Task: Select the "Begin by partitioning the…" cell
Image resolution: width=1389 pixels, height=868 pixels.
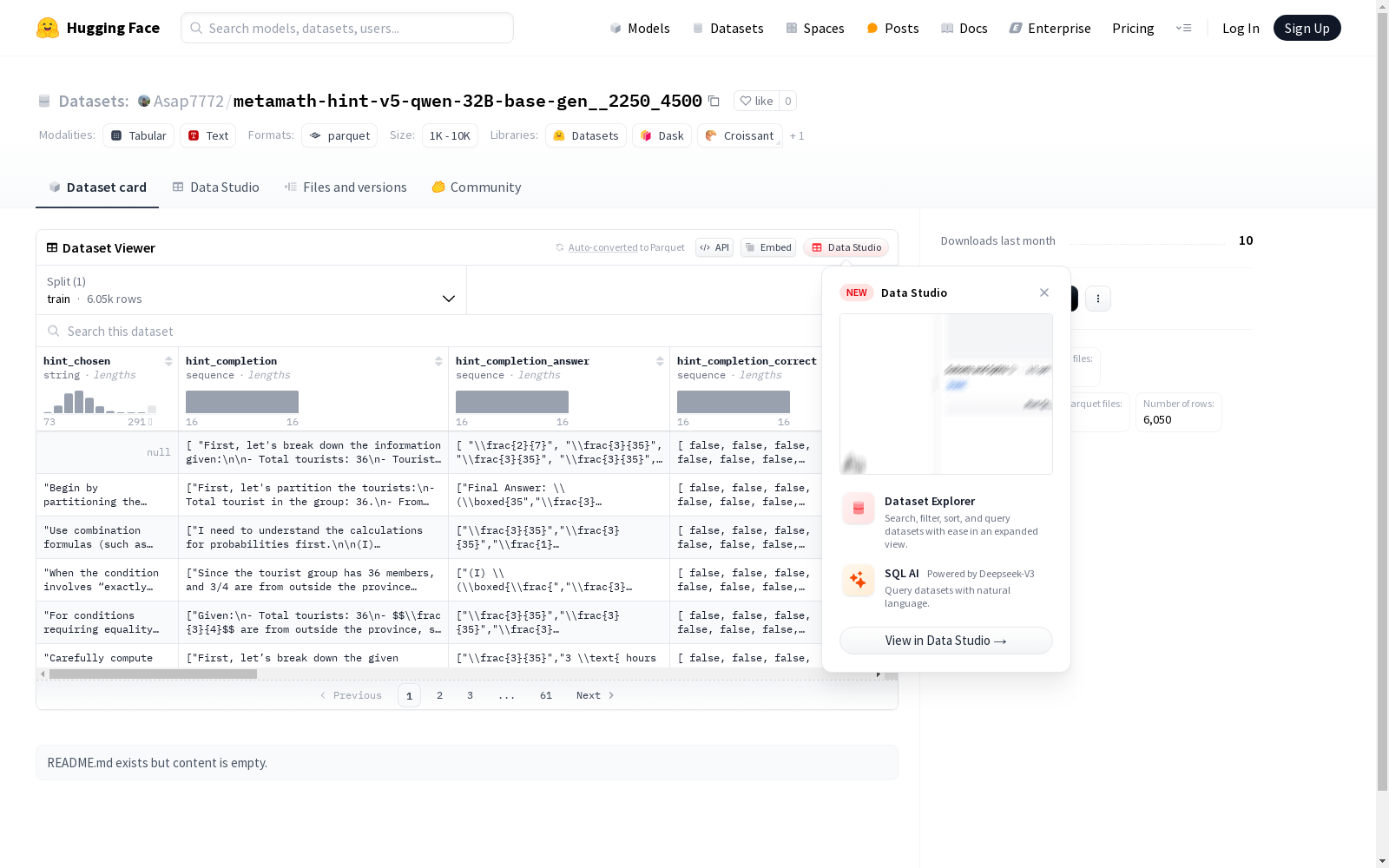Action: click(x=108, y=495)
